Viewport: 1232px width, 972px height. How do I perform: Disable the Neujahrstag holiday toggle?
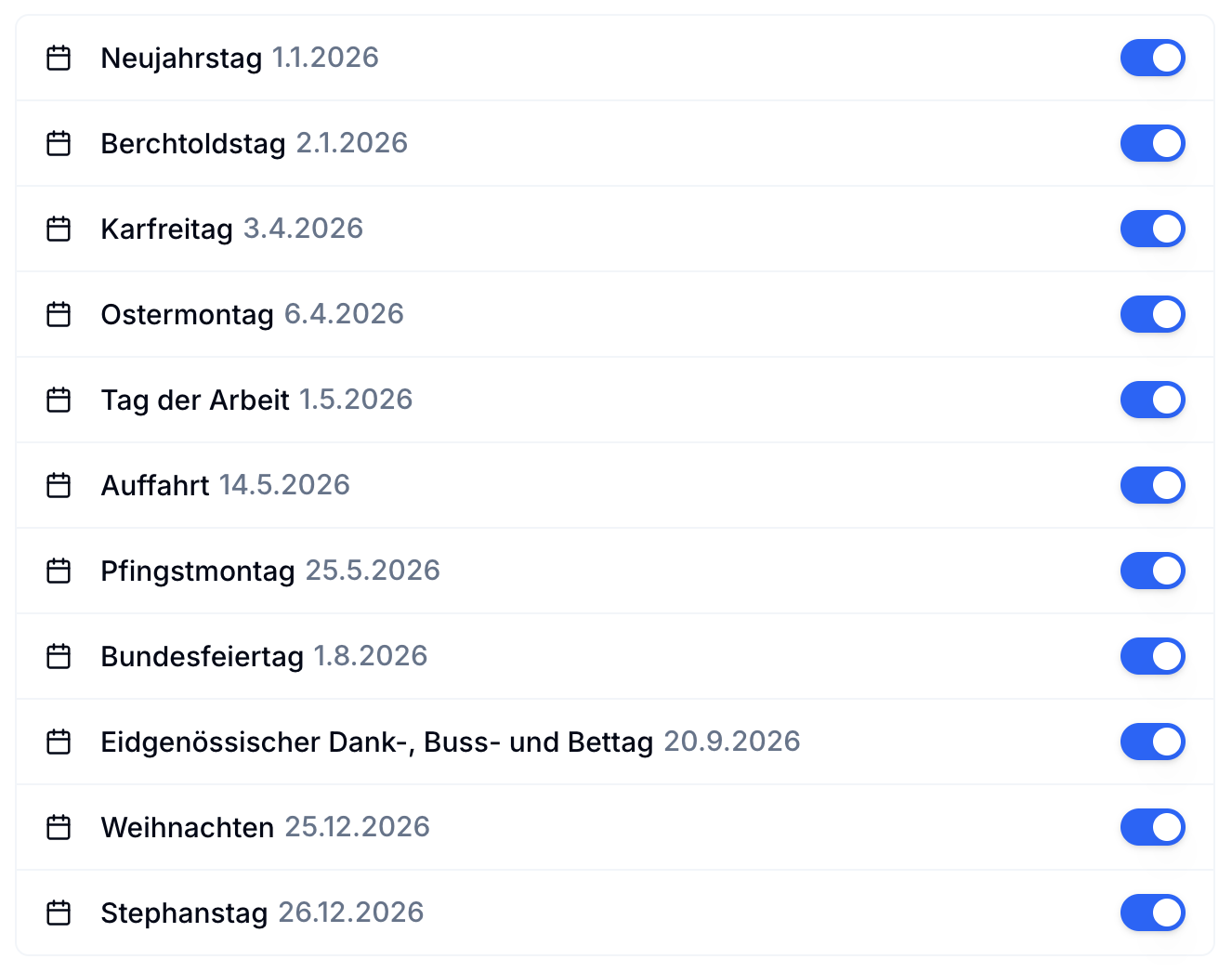[1152, 58]
